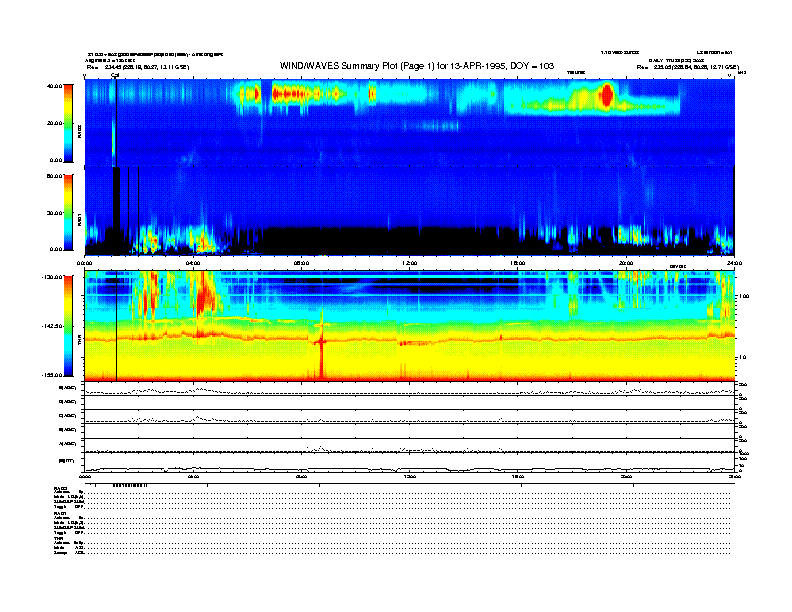Click the 04:00 time label under RAD1 panel

193,263
